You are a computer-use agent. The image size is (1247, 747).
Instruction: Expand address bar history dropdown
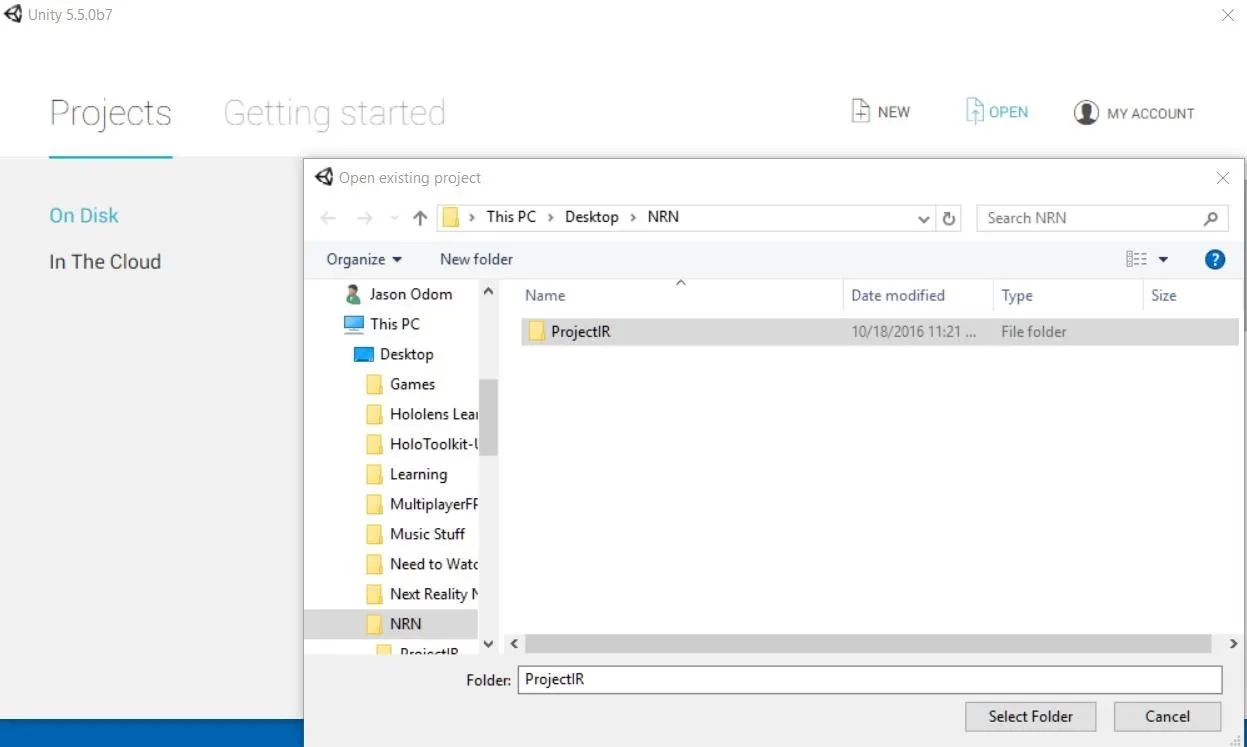[x=924, y=218]
